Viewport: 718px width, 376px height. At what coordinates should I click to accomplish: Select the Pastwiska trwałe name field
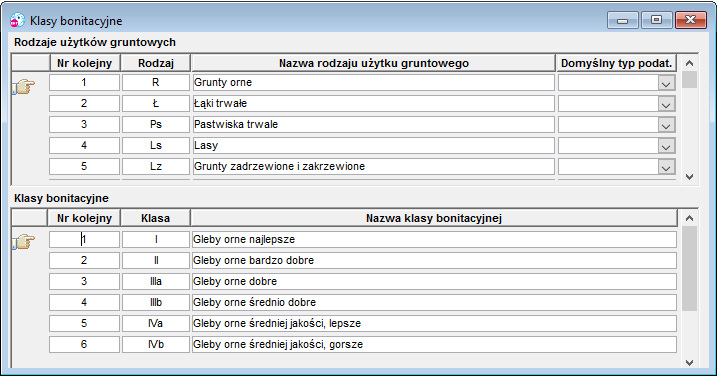[373, 125]
